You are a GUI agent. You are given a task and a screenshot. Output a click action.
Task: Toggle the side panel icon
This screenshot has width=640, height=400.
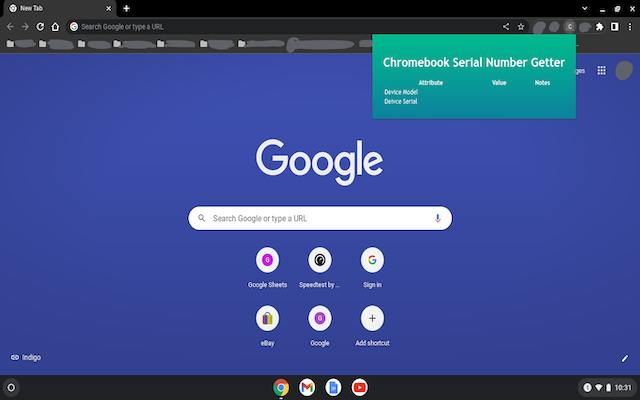(614, 27)
